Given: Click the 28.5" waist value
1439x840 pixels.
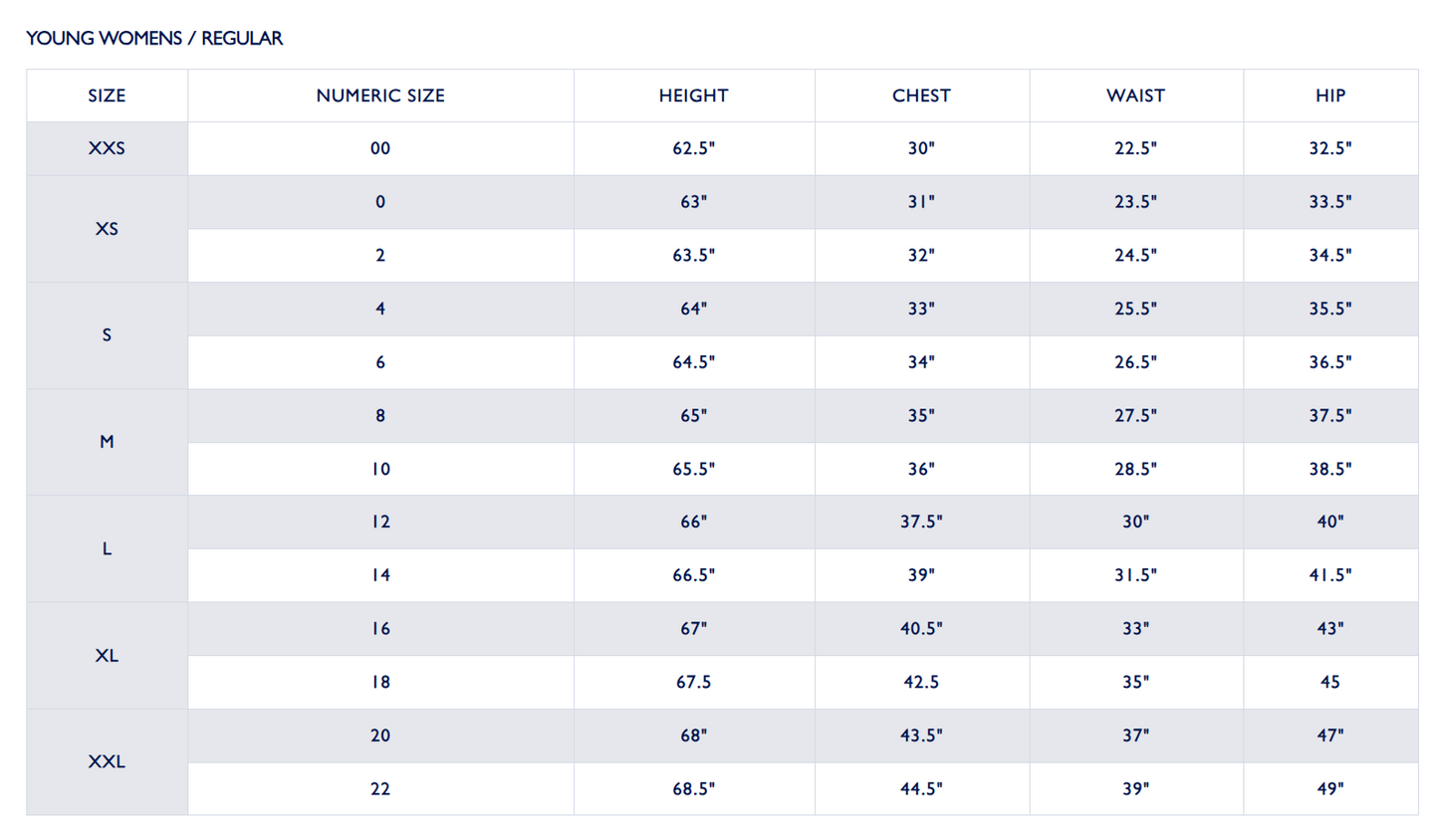Looking at the screenshot, I should point(1135,469).
